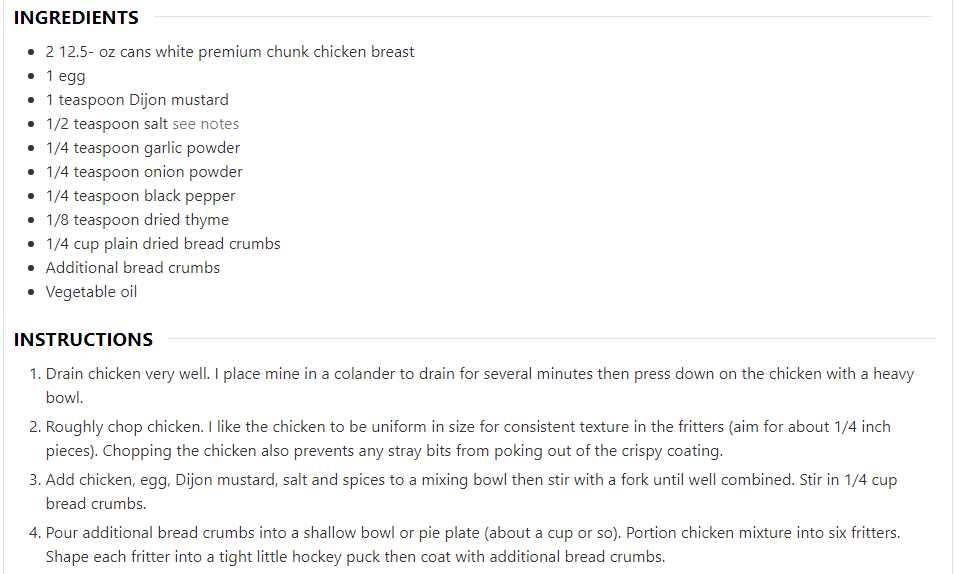Click the canned chicken breast ingredient

point(230,52)
